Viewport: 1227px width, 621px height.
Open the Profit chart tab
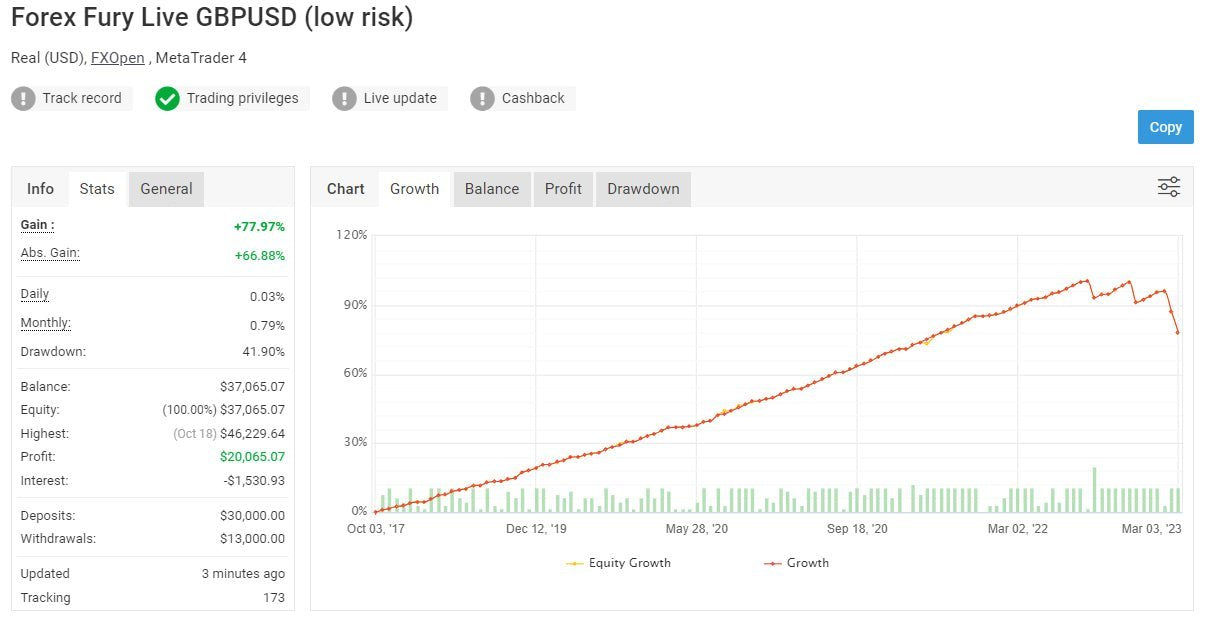coord(563,188)
